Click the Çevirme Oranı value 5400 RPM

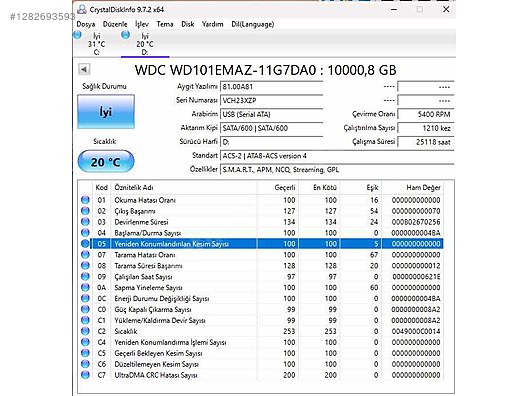pos(426,114)
